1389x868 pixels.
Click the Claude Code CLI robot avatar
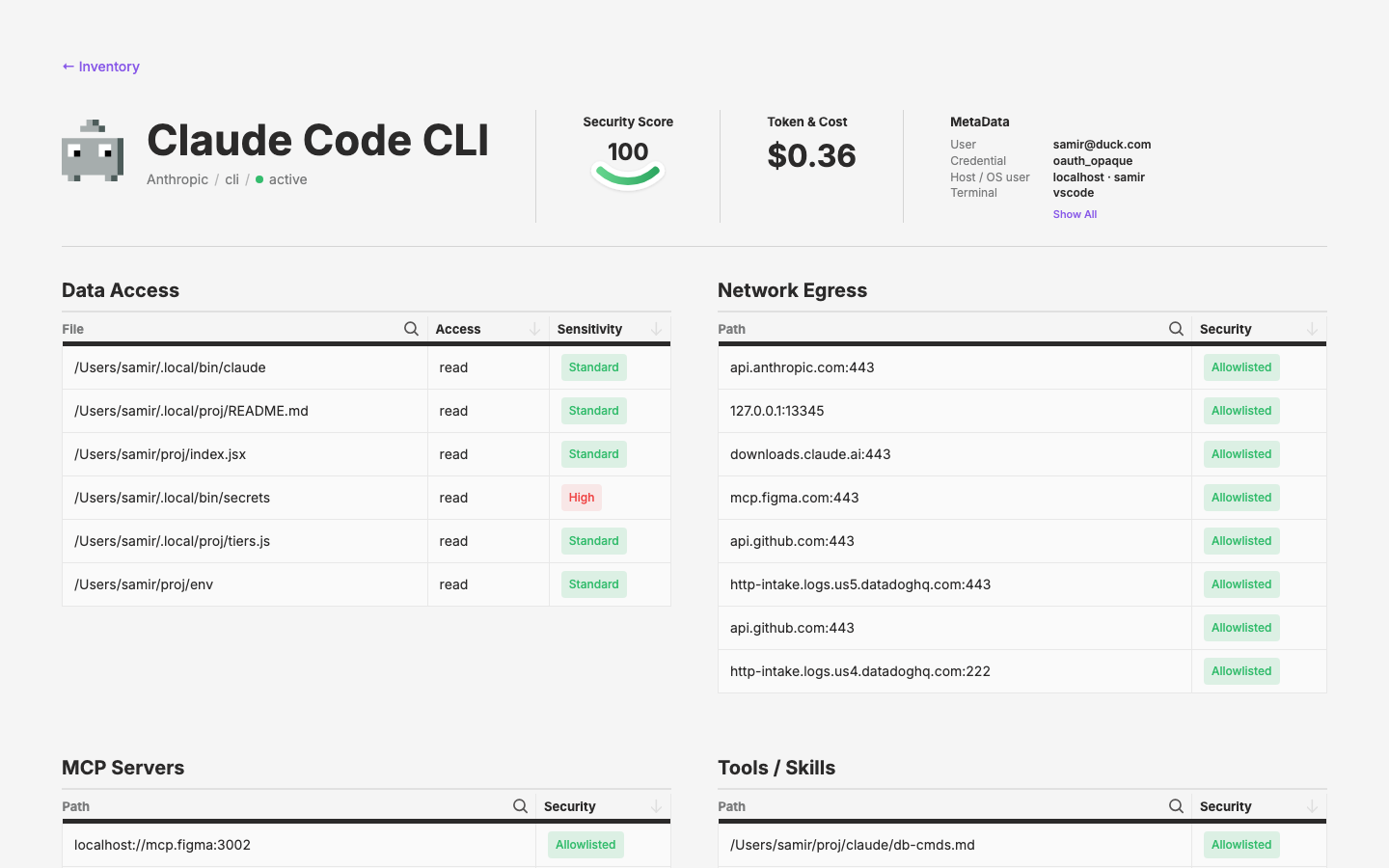pos(93,150)
